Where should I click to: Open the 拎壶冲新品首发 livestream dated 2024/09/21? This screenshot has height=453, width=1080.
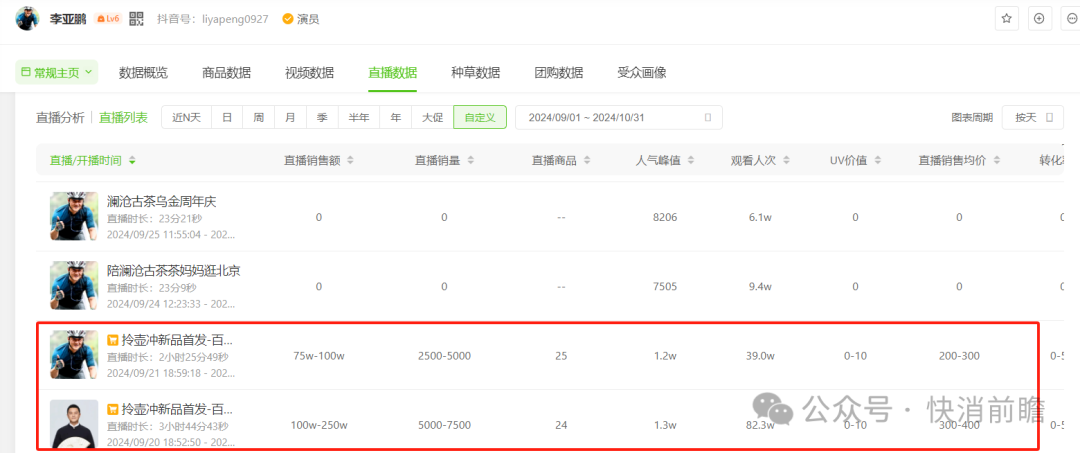point(178,340)
